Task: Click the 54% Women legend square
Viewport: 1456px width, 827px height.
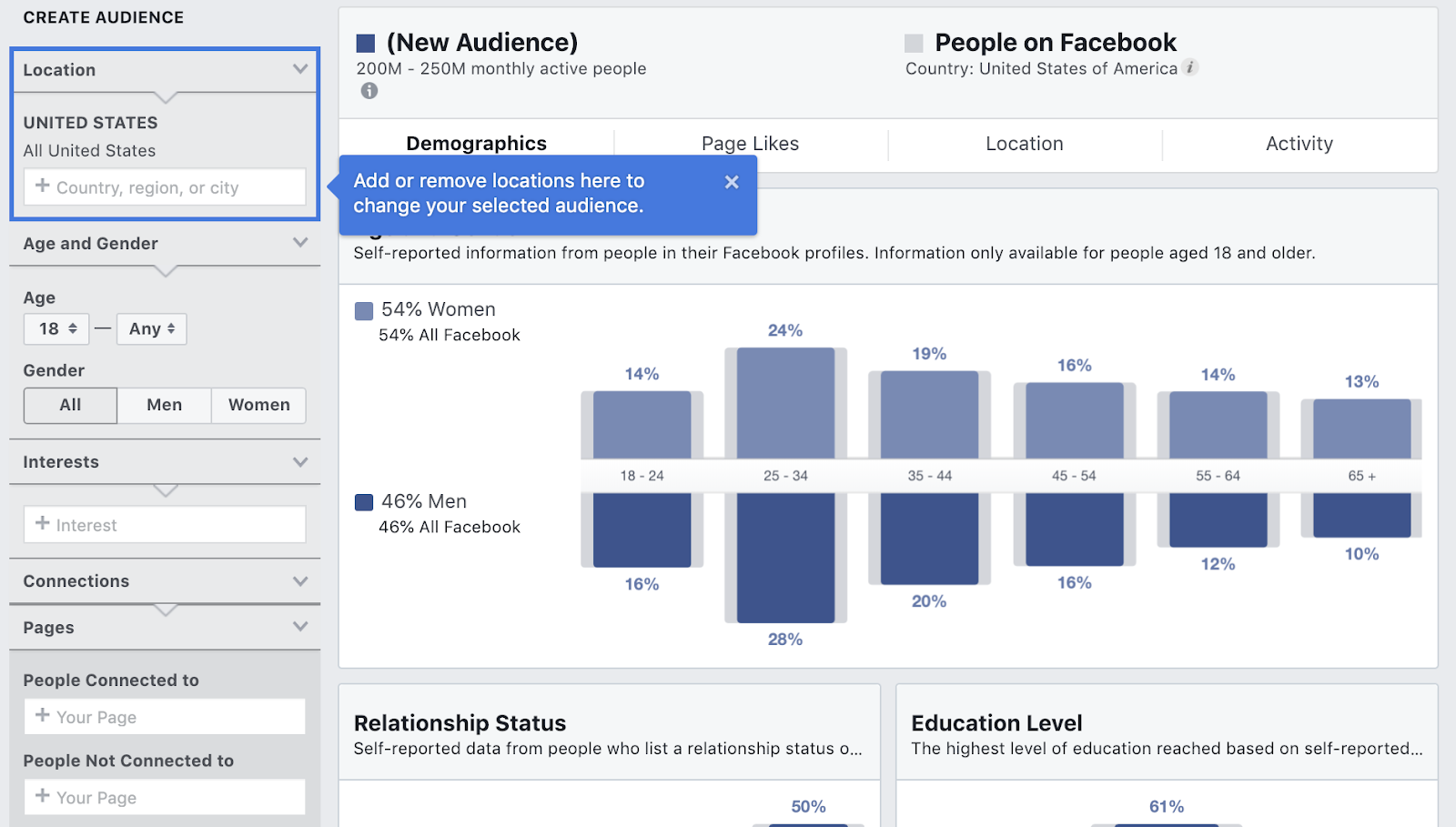Action: (x=364, y=311)
